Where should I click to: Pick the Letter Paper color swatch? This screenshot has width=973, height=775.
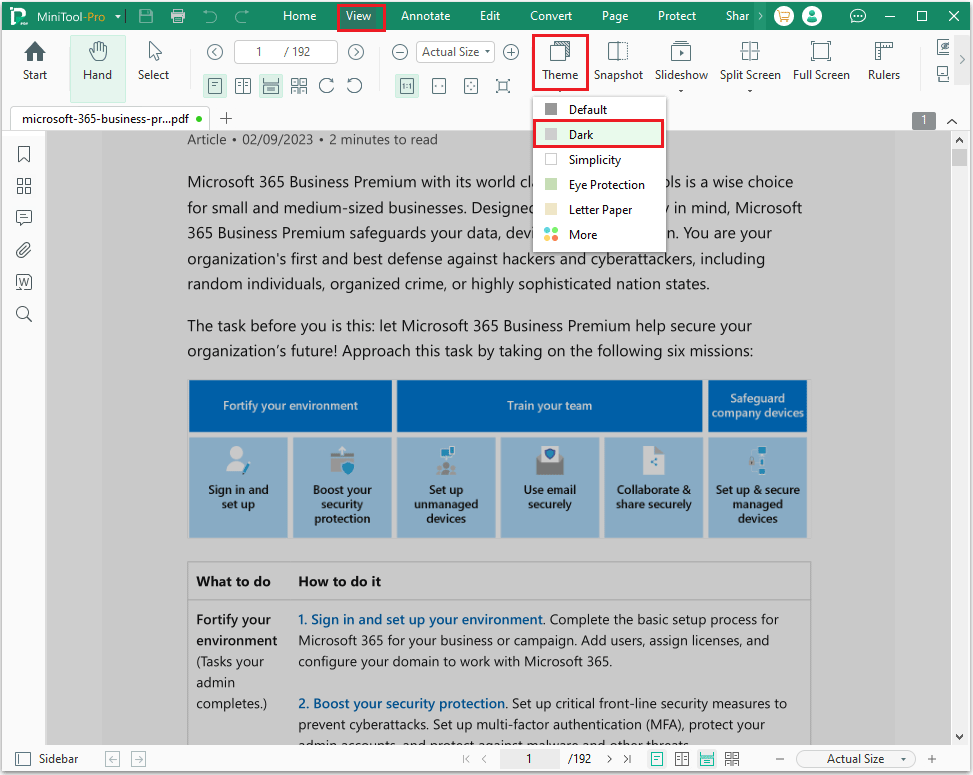[550, 209]
